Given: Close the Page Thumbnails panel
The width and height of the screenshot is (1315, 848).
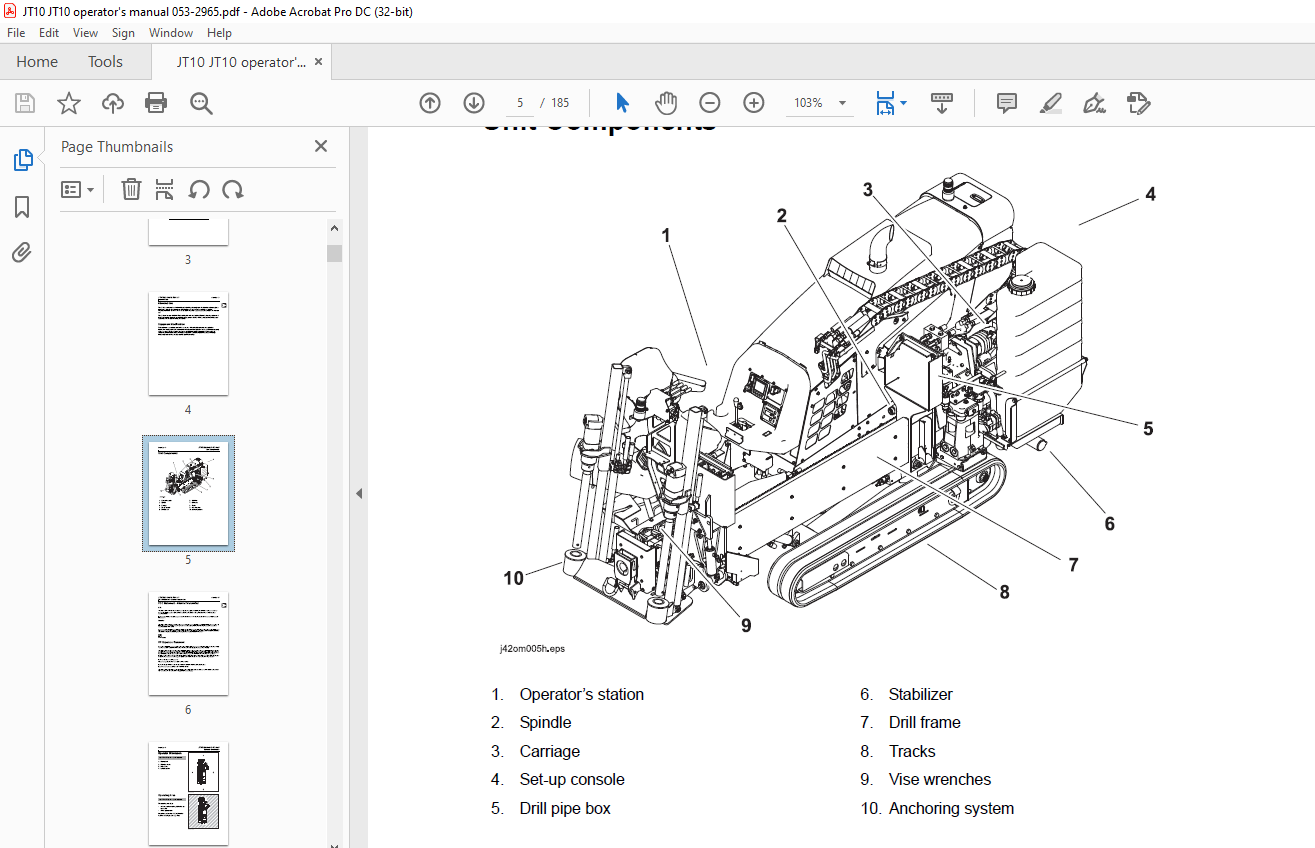Looking at the screenshot, I should click(321, 146).
